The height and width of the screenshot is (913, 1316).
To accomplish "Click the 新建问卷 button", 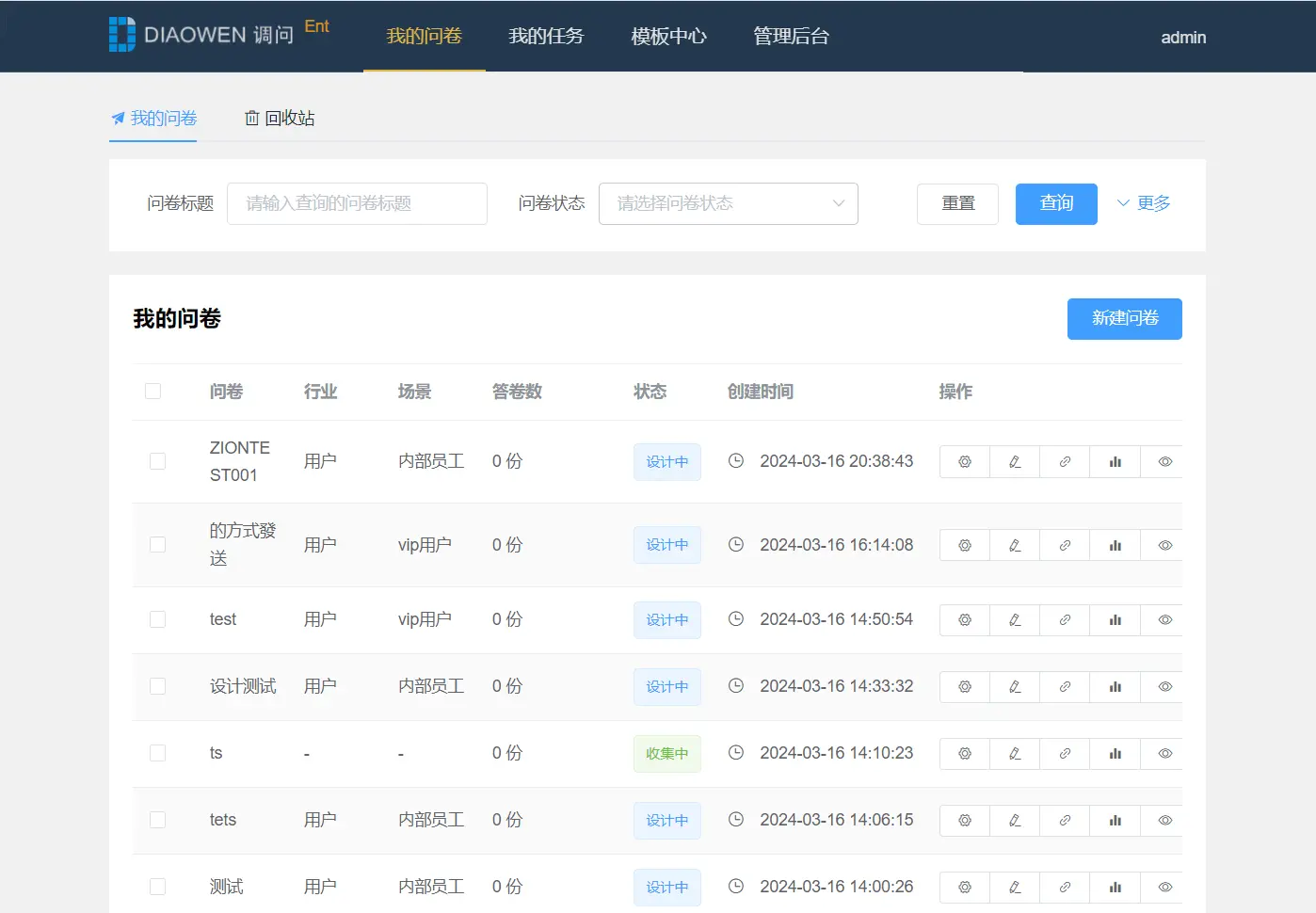I will [1124, 319].
